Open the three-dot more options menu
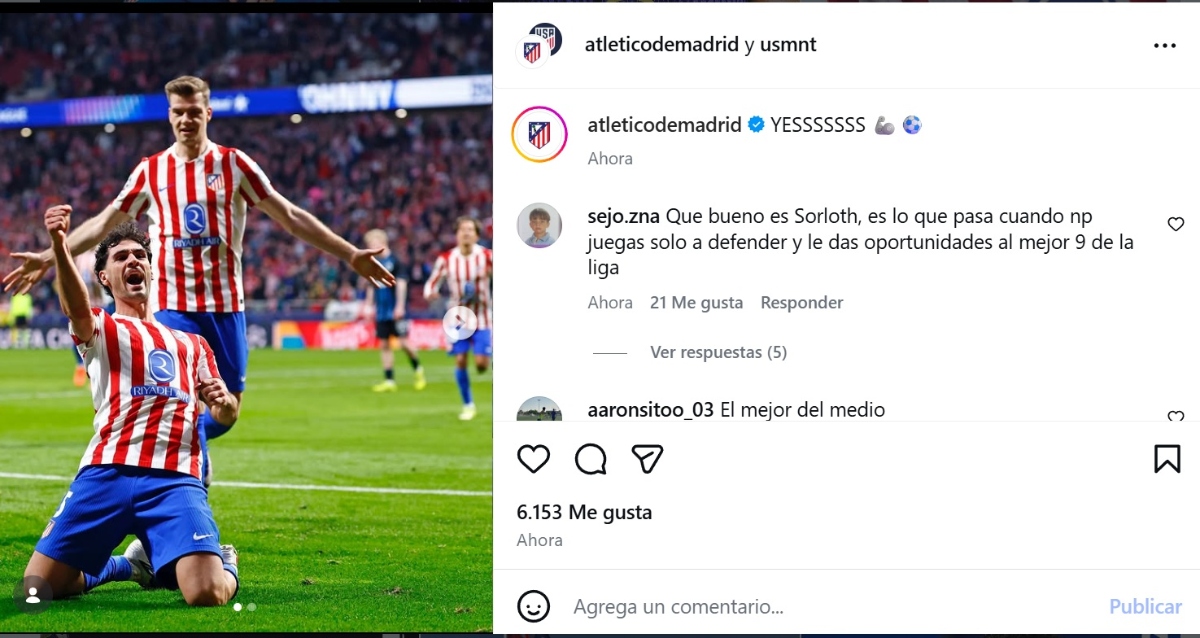The width and height of the screenshot is (1200, 638). [1165, 46]
